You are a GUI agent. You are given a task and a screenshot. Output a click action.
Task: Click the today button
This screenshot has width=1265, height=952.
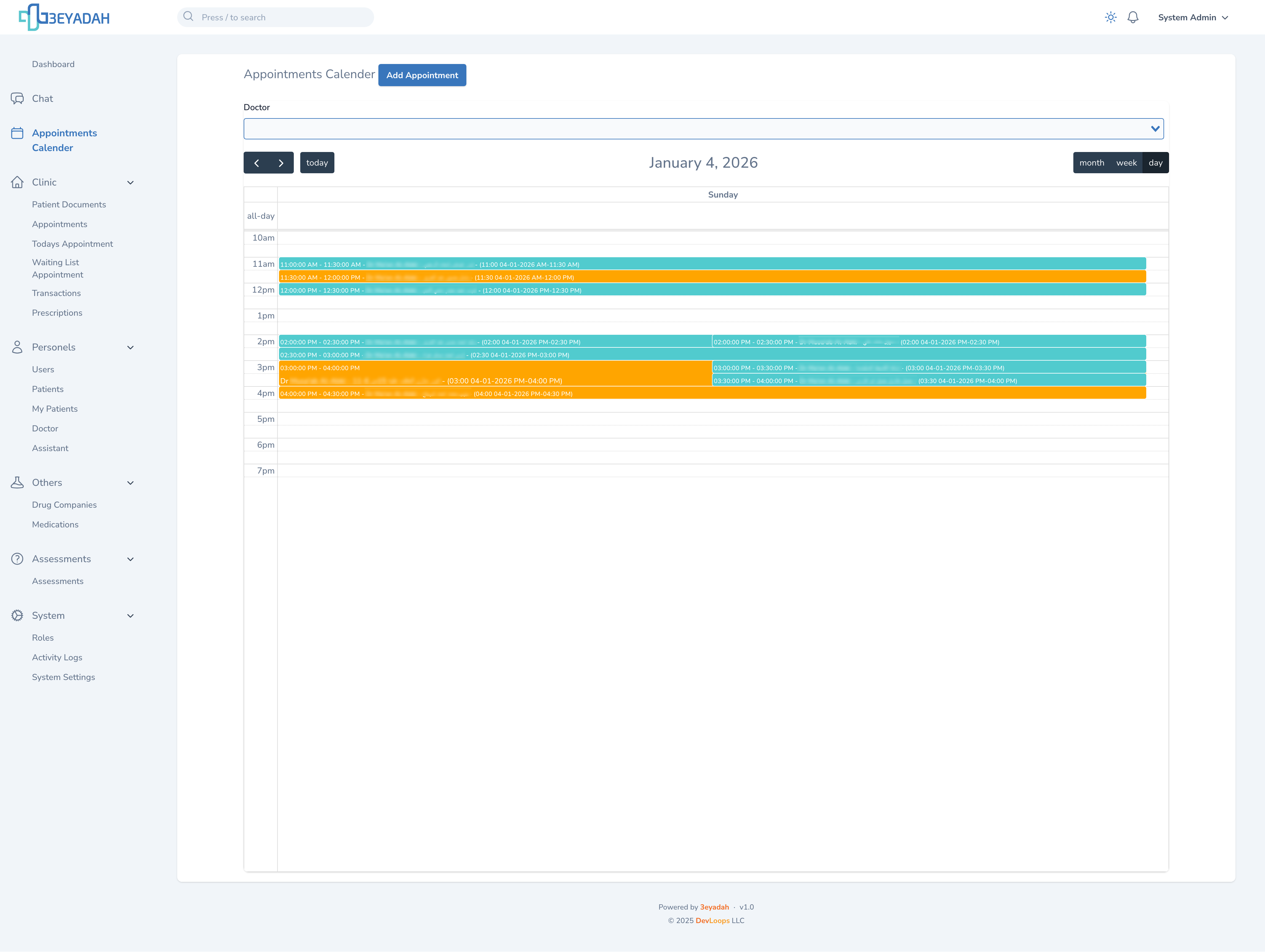click(x=317, y=163)
